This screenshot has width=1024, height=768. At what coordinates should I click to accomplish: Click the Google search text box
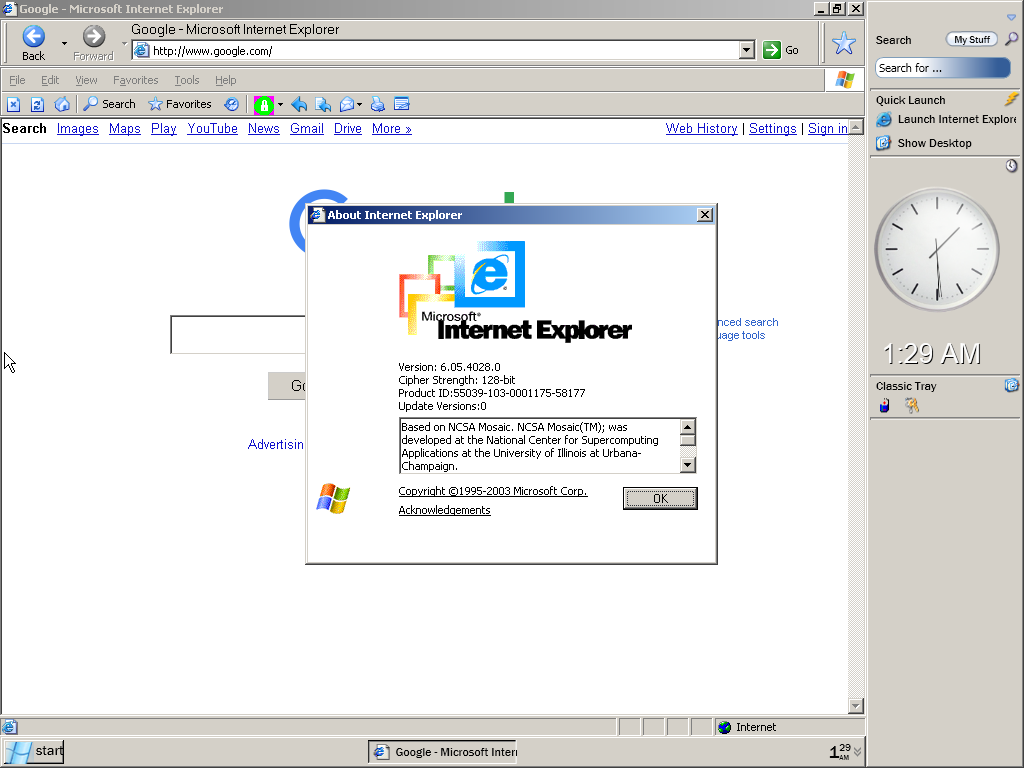click(x=238, y=334)
